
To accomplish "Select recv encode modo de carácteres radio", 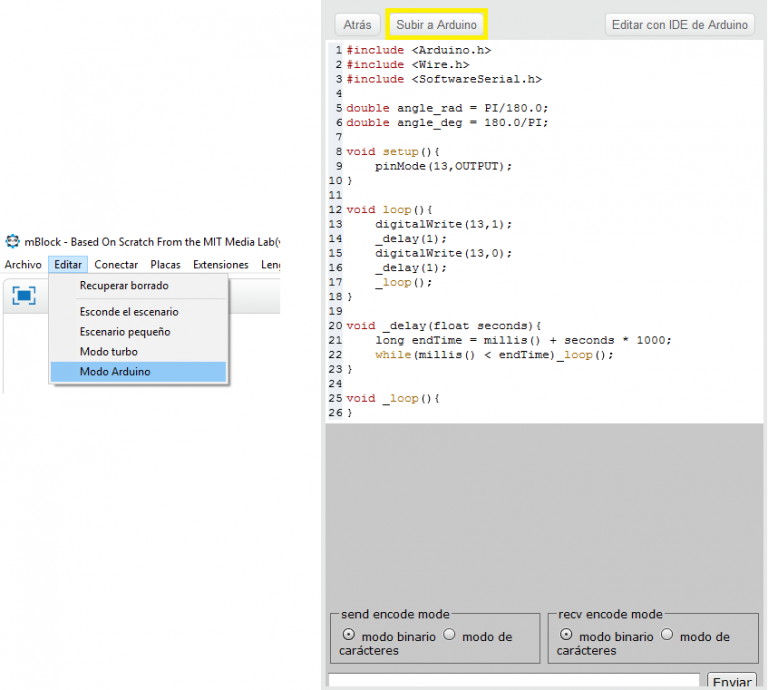I will click(668, 634).
